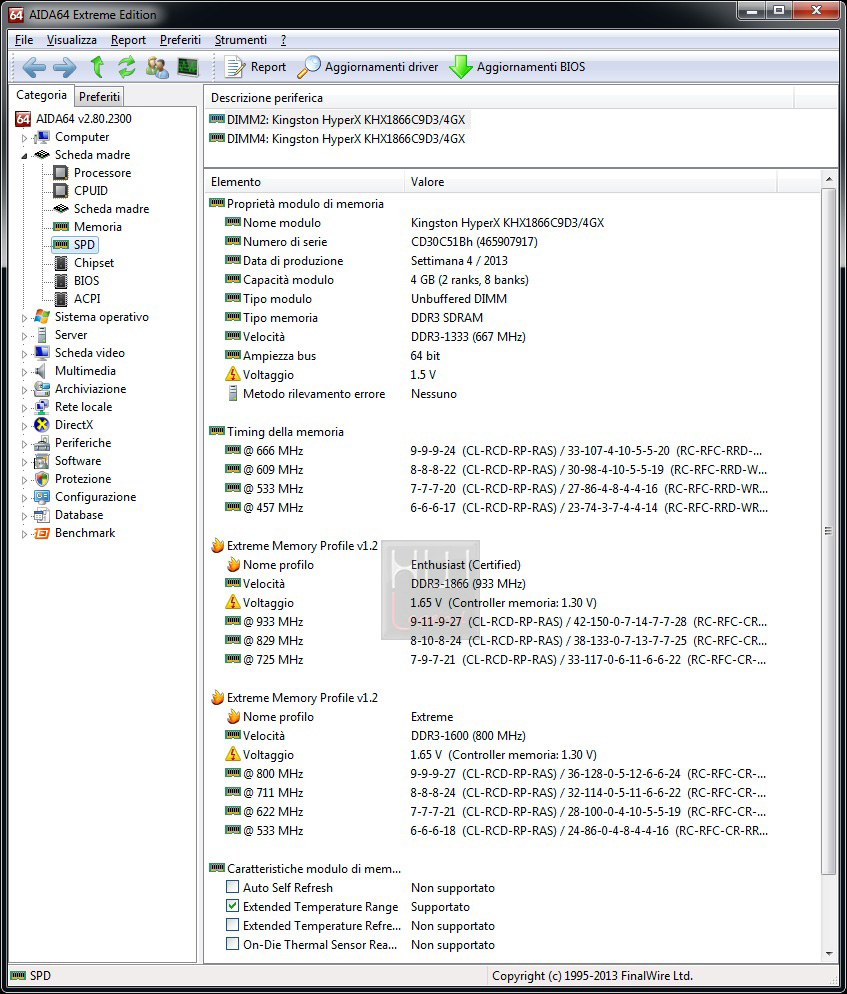The width and height of the screenshot is (847, 994).
Task: Click the vertical scrollbar thumb
Action: pyautogui.click(x=828, y=530)
